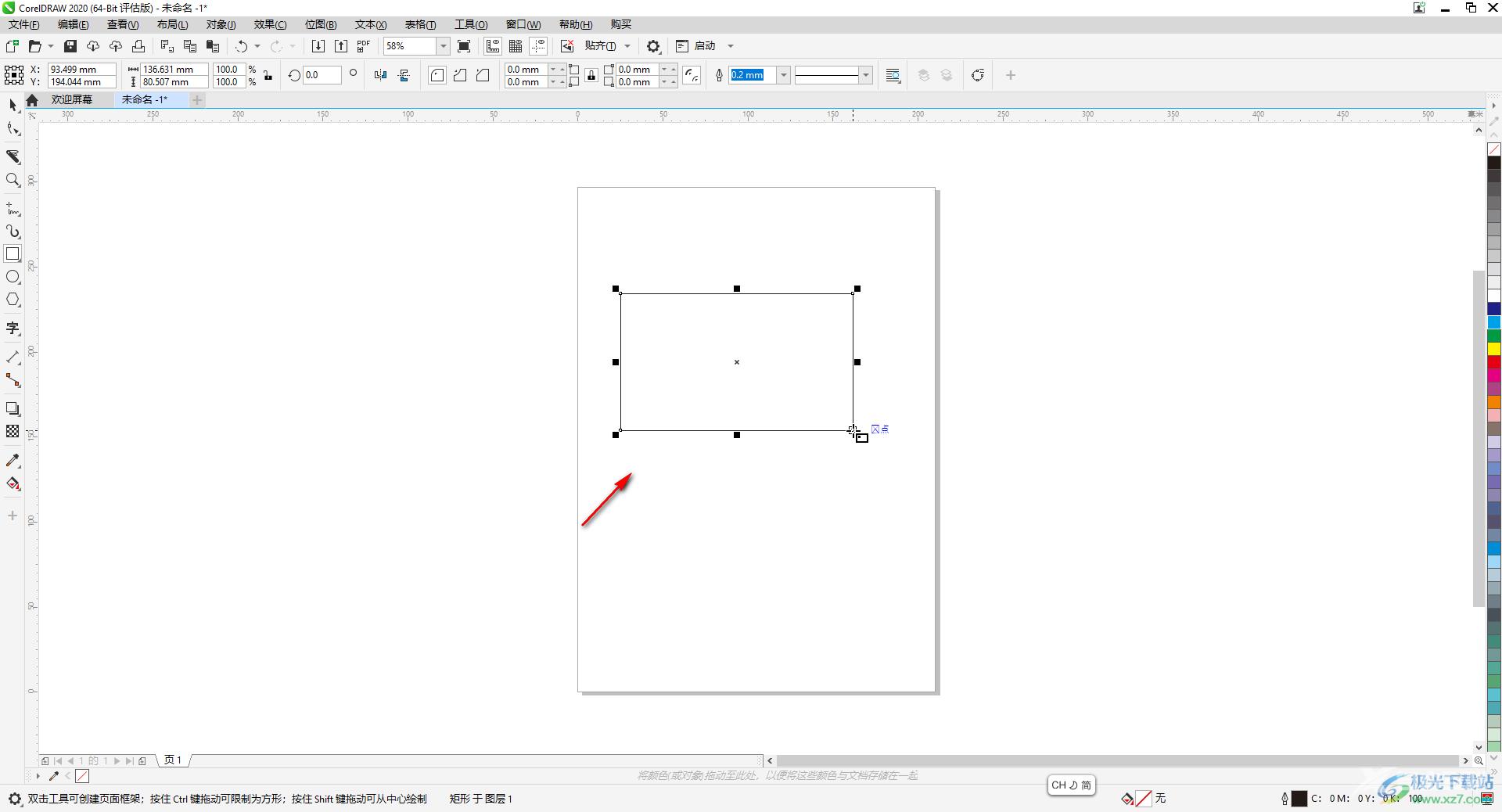The width and height of the screenshot is (1502, 812).
Task: Expand the Undo history dropdown
Action: tap(257, 46)
